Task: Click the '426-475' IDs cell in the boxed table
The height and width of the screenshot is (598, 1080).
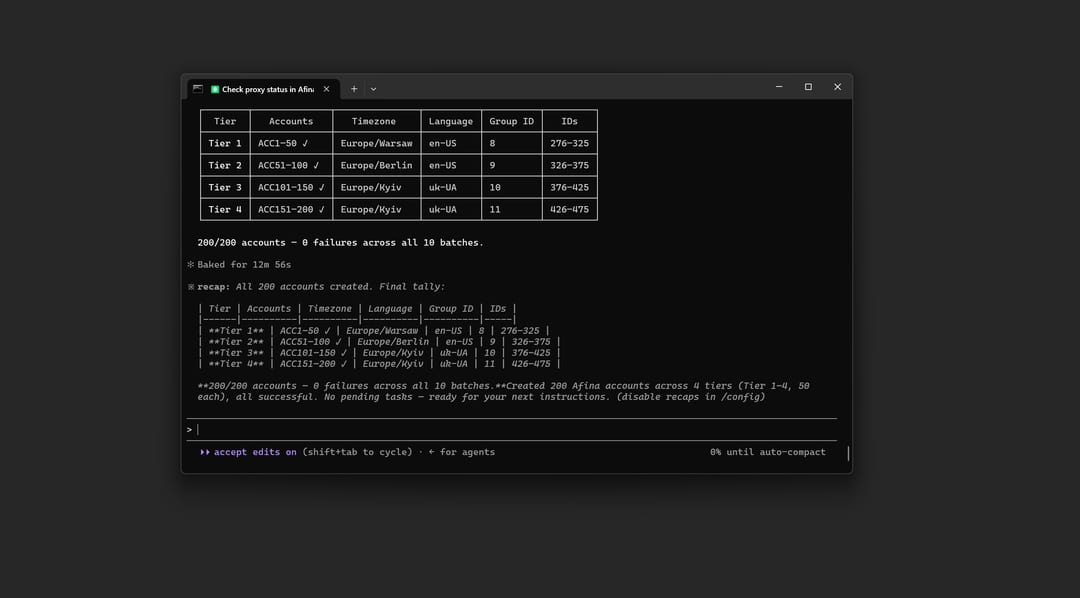Action: (570, 209)
